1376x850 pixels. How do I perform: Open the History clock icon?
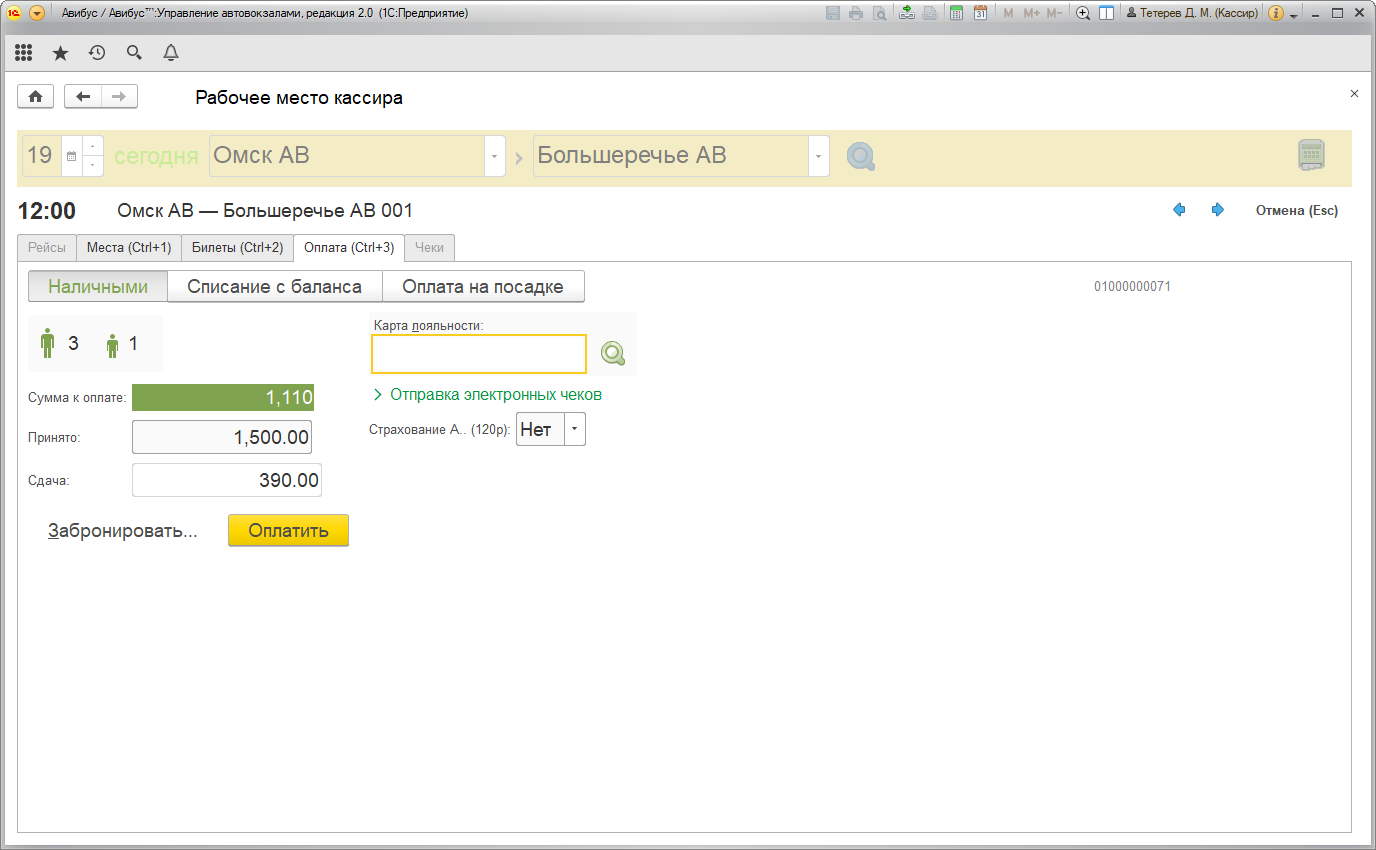click(97, 53)
